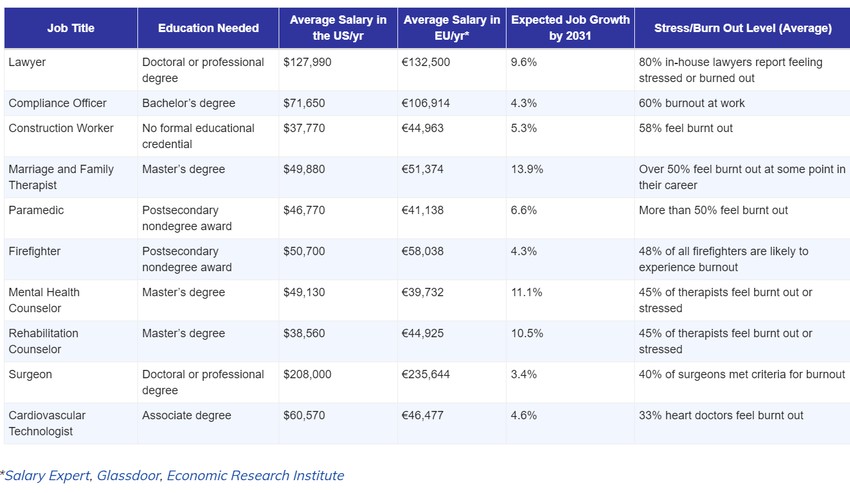The width and height of the screenshot is (850, 493).
Task: Click the Surgeon US salary $208,000
Action: coord(313,374)
